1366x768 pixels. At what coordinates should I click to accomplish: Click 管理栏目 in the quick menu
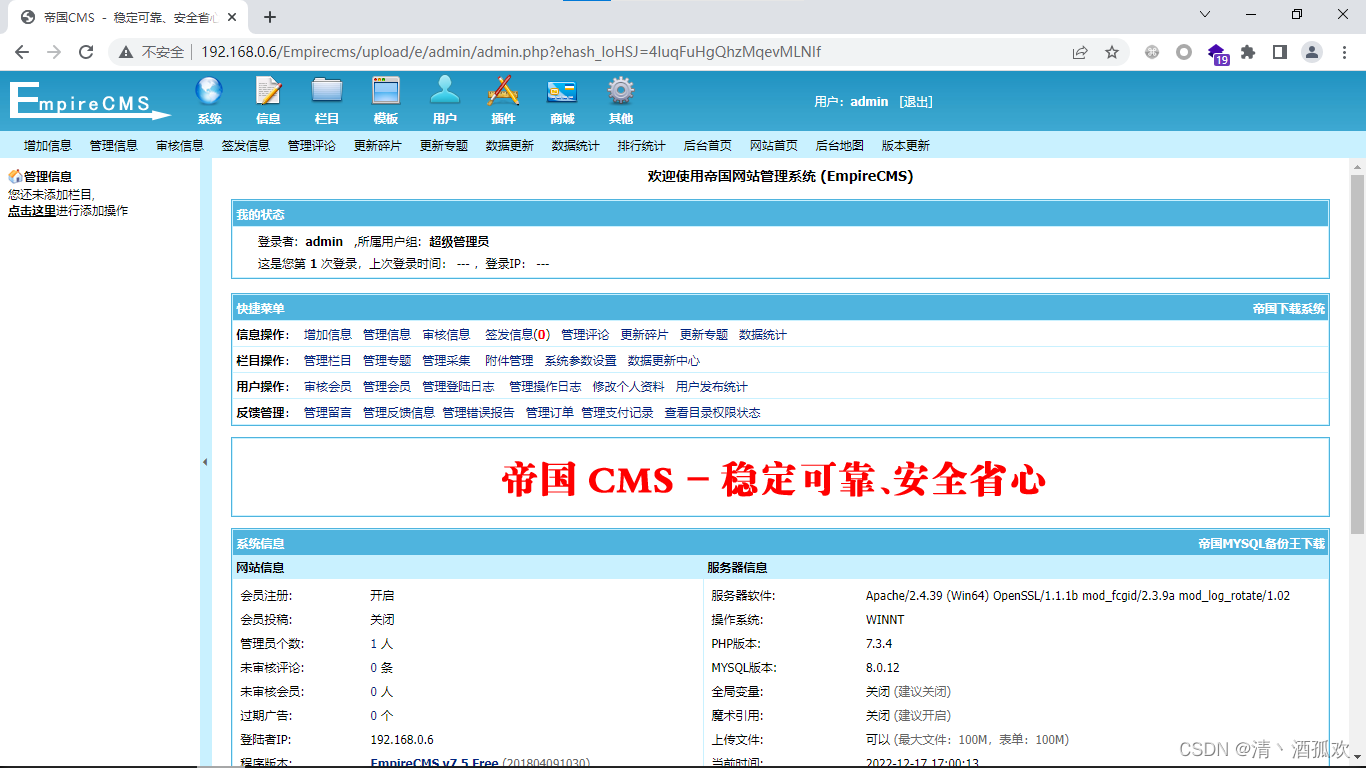coord(328,361)
